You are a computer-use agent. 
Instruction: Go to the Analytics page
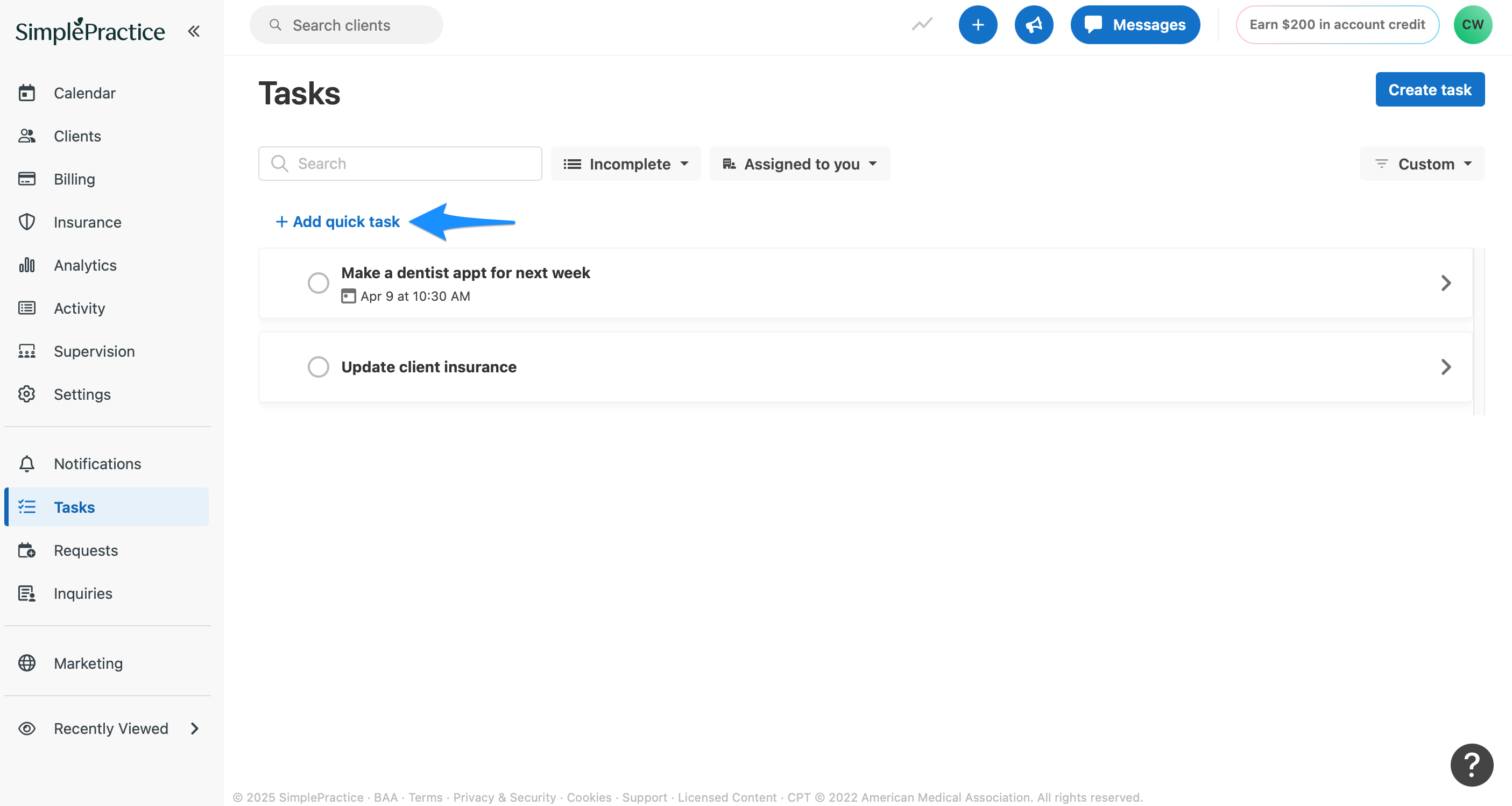[85, 265]
